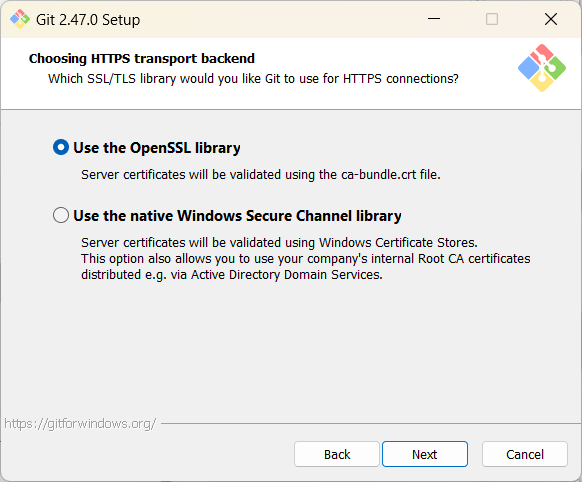Click the company's internal Root CA text line
The image size is (582, 482).
[306, 259]
